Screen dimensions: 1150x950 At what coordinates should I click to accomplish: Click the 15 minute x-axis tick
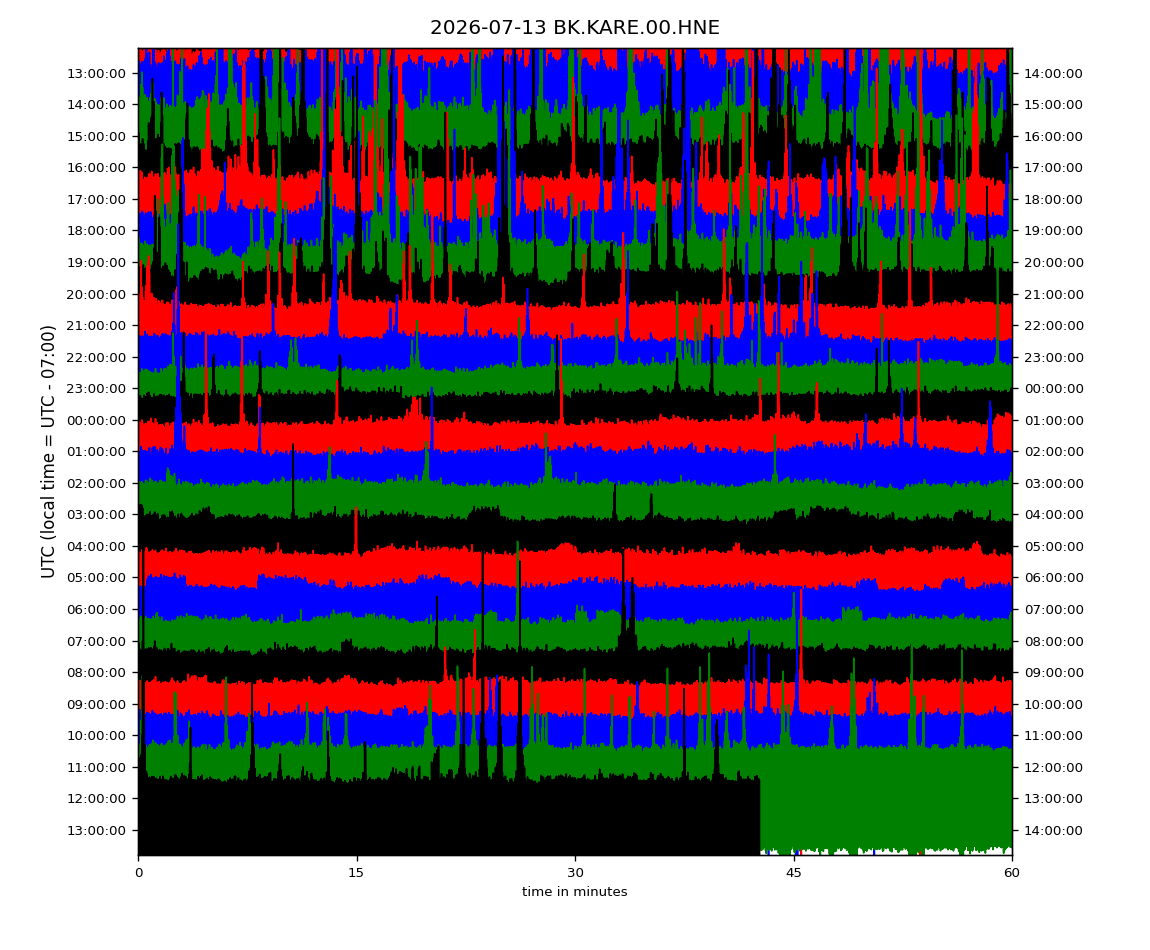[x=356, y=873]
